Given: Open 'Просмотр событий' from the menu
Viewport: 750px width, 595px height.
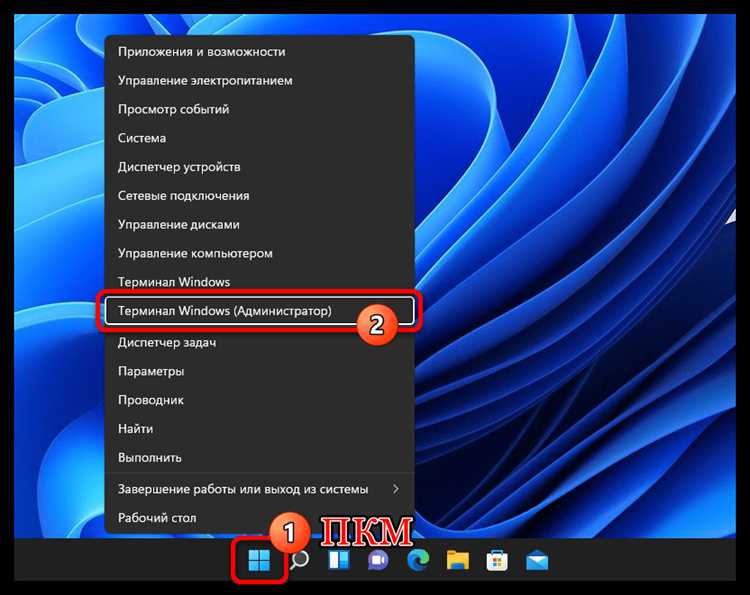Looking at the screenshot, I should 259,109.
